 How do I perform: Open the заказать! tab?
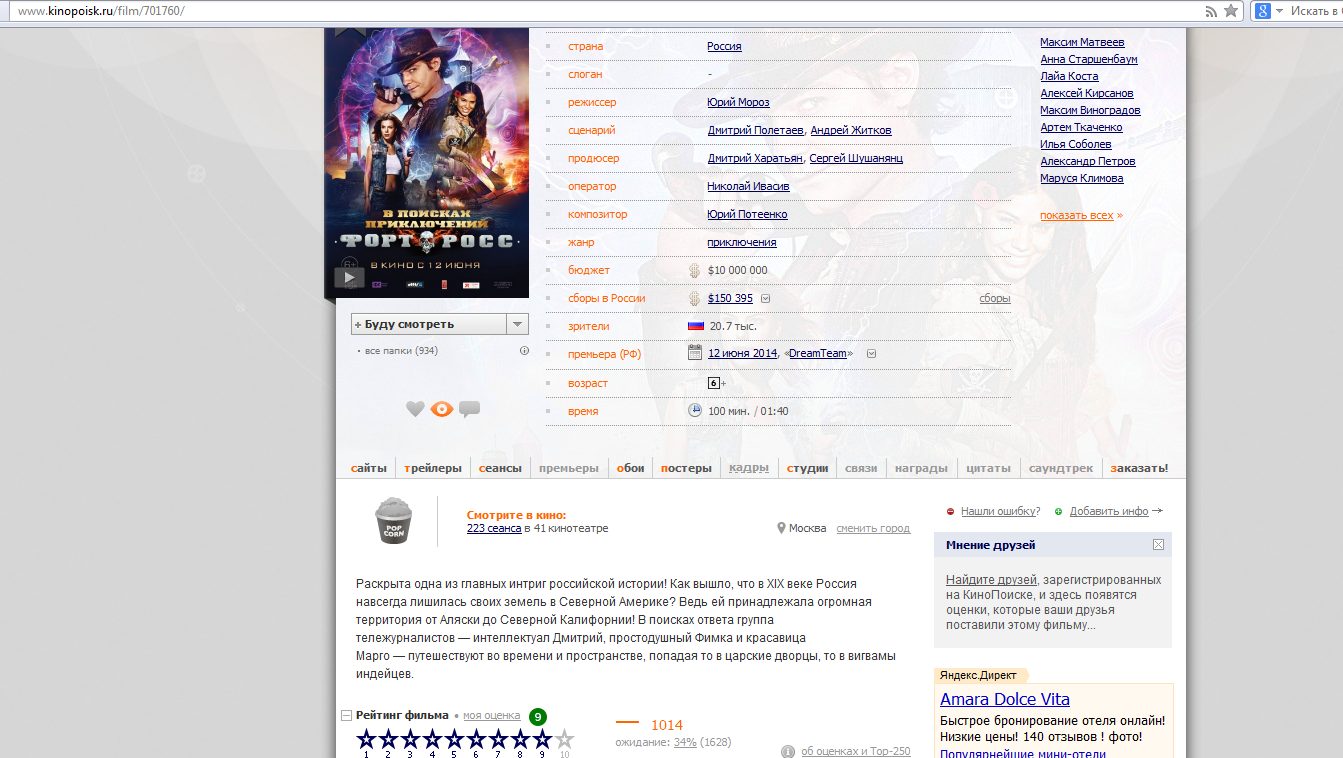1139,468
